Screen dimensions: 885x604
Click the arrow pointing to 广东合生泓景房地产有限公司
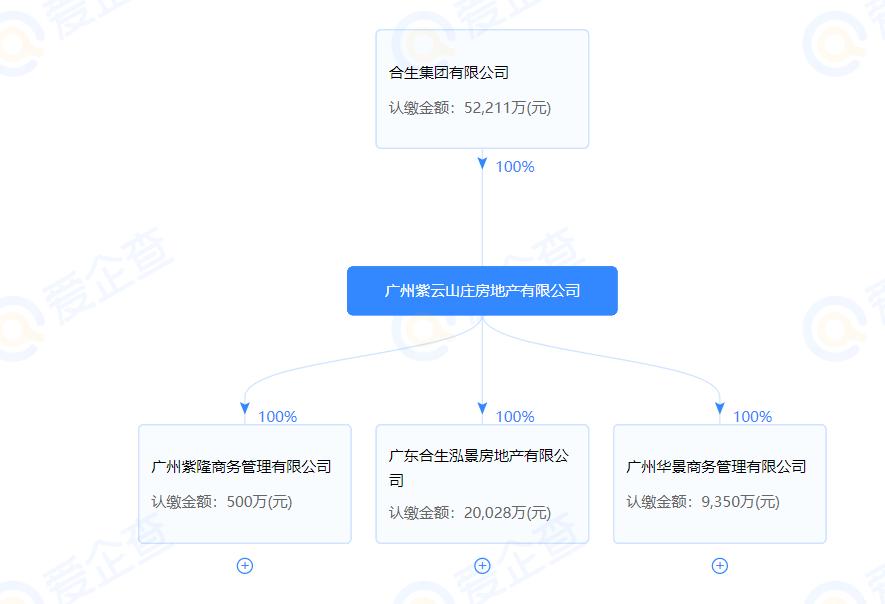click(482, 408)
